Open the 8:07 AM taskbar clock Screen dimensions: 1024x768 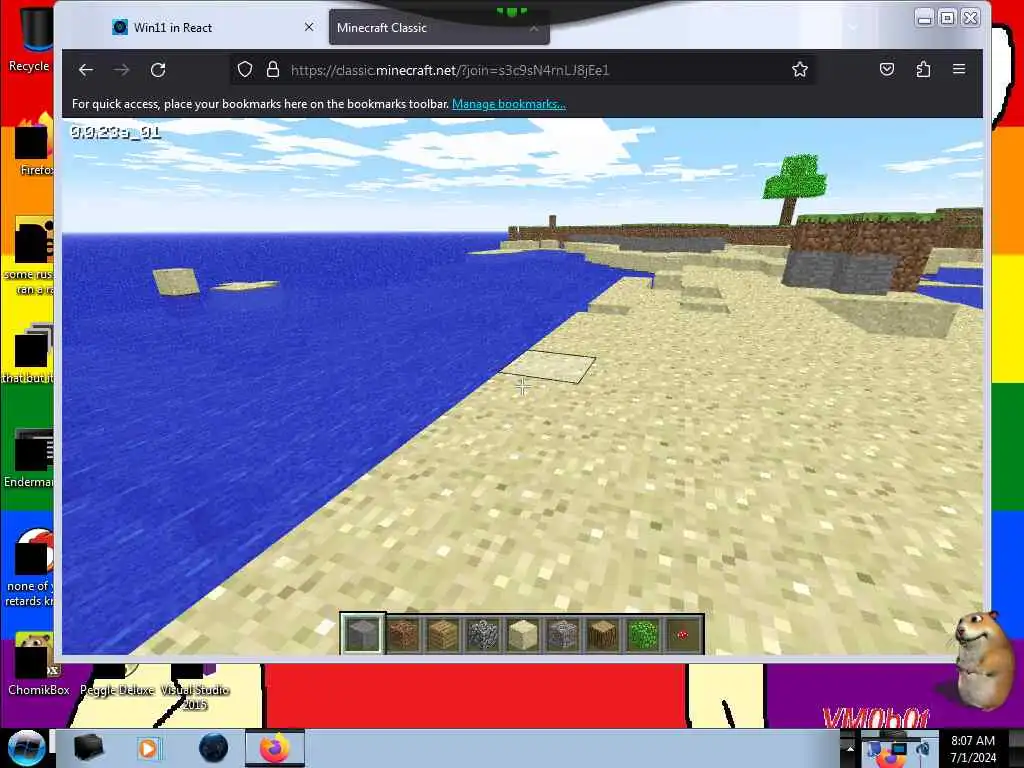point(973,749)
